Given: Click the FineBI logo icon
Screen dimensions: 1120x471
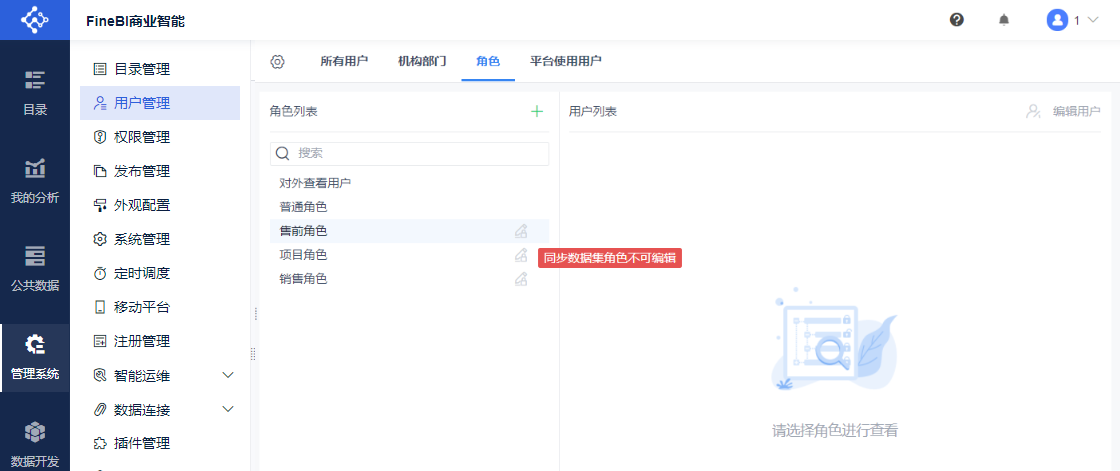Looking at the screenshot, I should coord(35,20).
